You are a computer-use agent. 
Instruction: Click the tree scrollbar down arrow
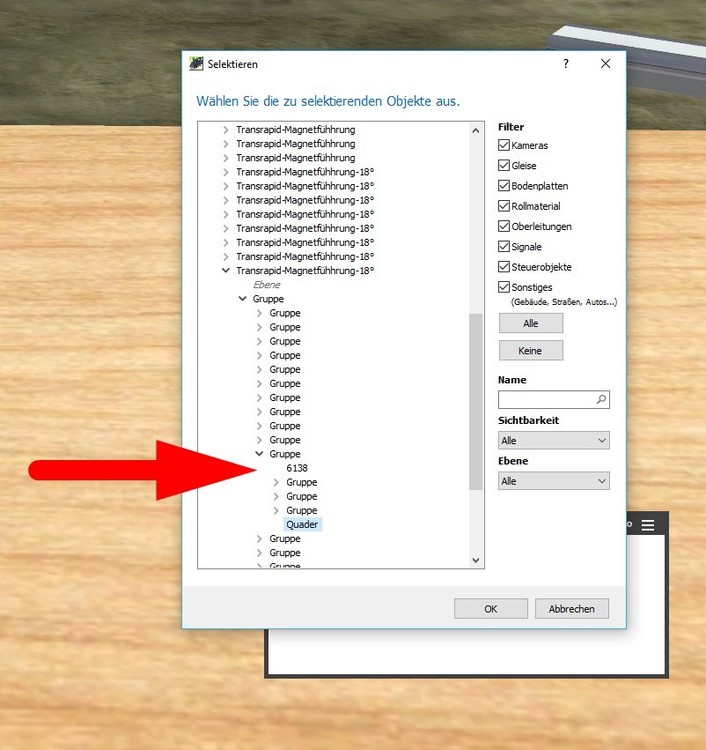point(475,560)
